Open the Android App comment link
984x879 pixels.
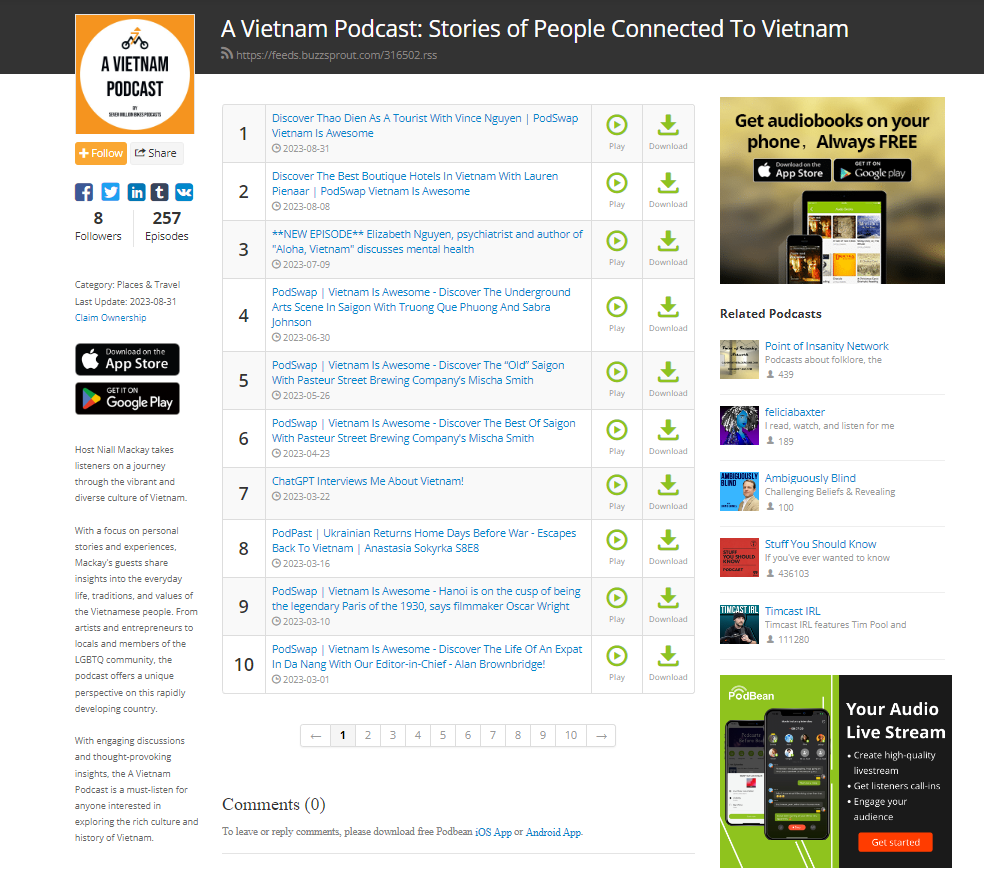[x=554, y=832]
